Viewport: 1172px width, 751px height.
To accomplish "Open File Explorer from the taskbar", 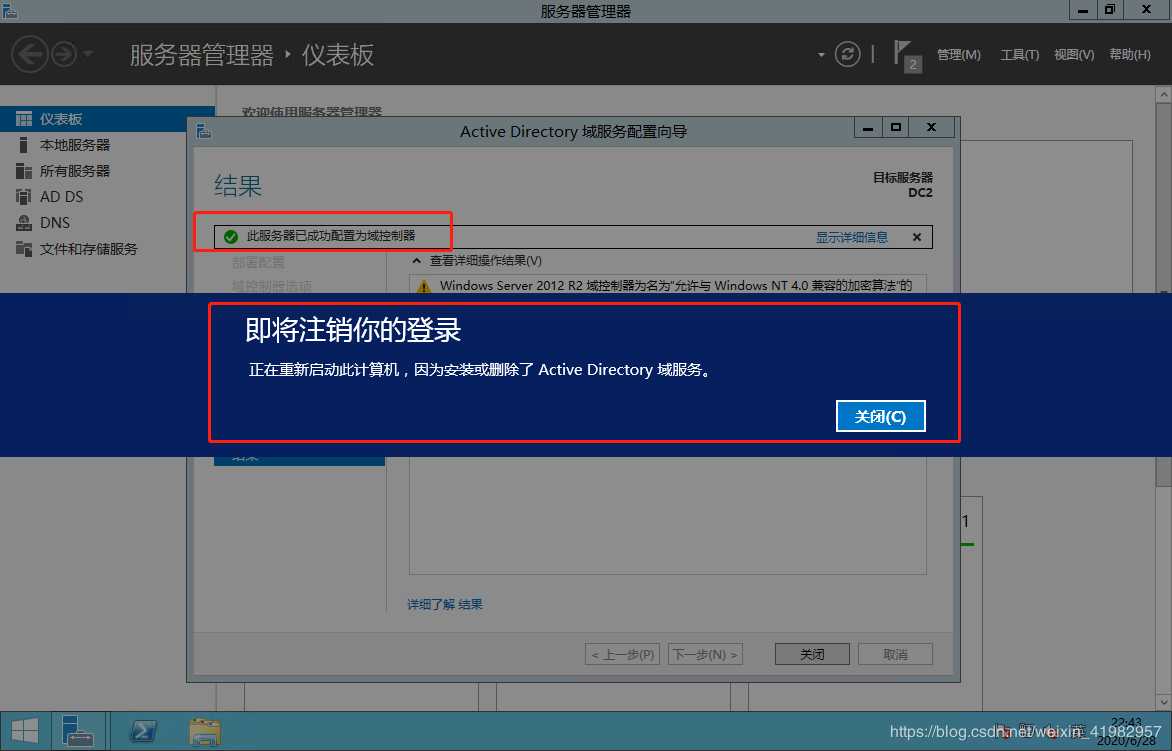I will tap(205, 731).
